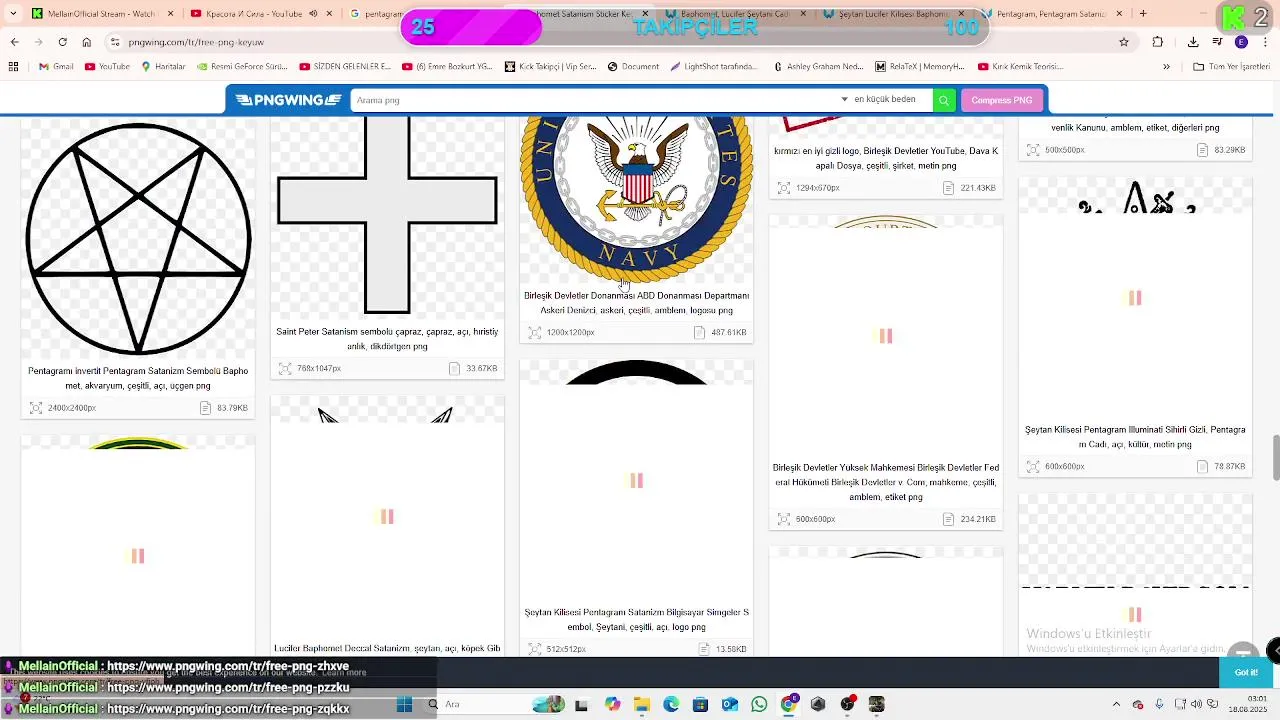
Task: Mute the YouTube tab speaker icon
Action: [x=313, y=14]
